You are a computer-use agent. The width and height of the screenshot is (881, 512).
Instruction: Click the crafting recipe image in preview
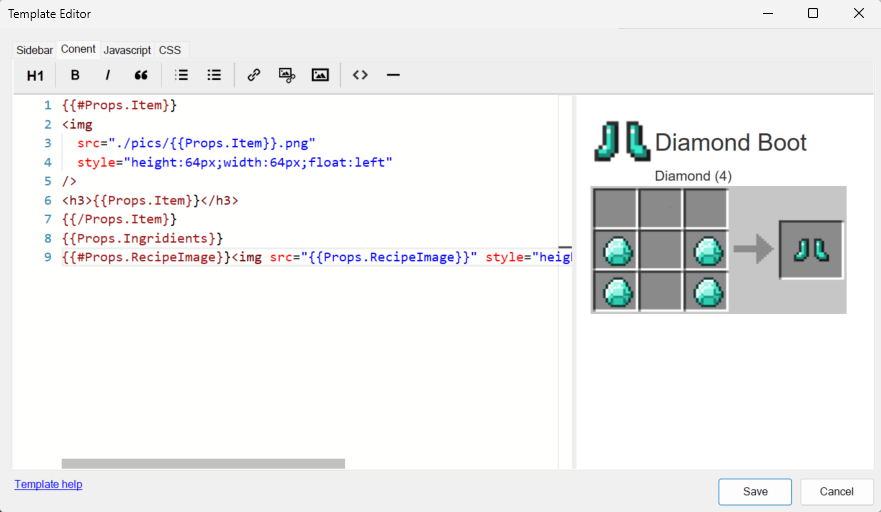click(x=719, y=250)
